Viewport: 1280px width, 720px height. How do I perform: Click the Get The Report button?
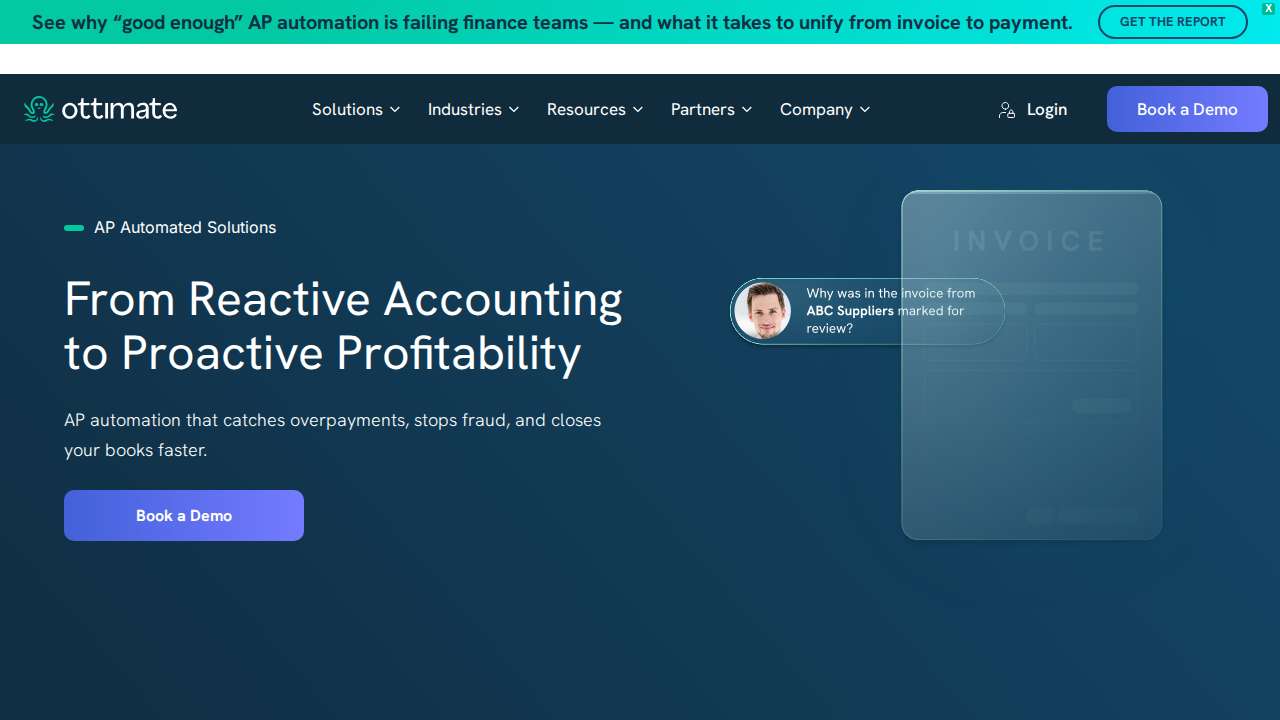pyautogui.click(x=1172, y=22)
